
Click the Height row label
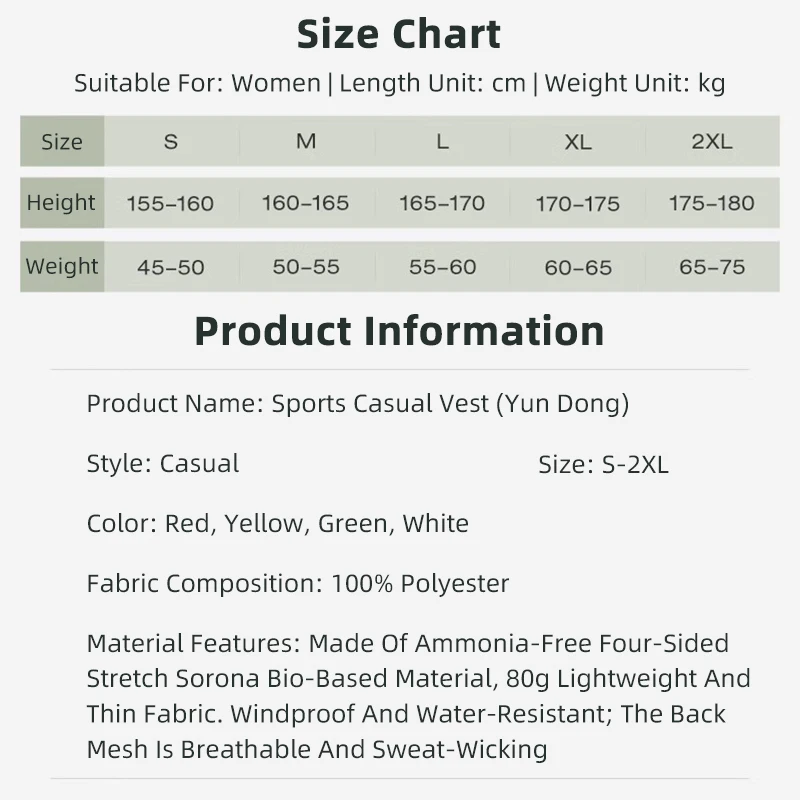pyautogui.click(x=62, y=203)
